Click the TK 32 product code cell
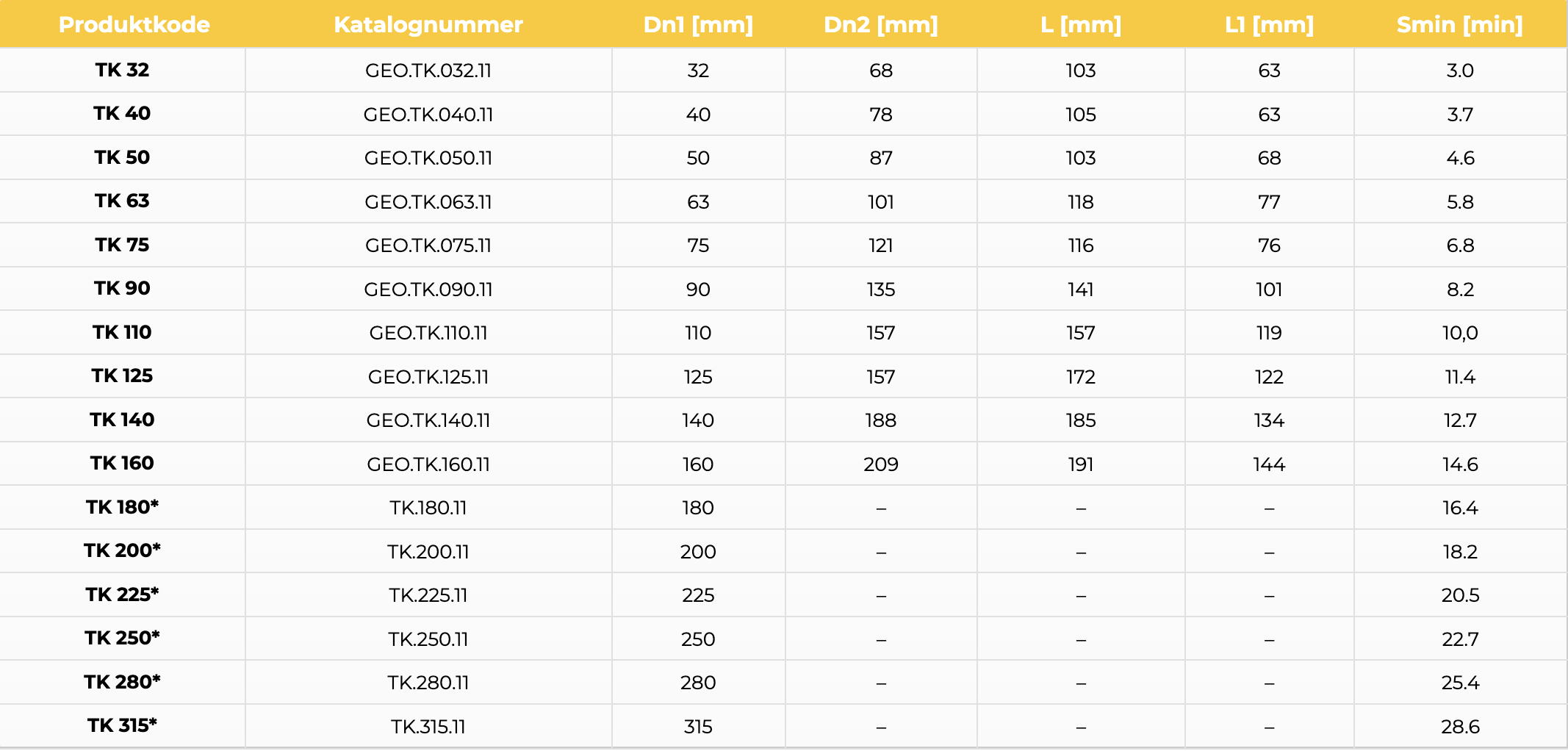 (122, 70)
